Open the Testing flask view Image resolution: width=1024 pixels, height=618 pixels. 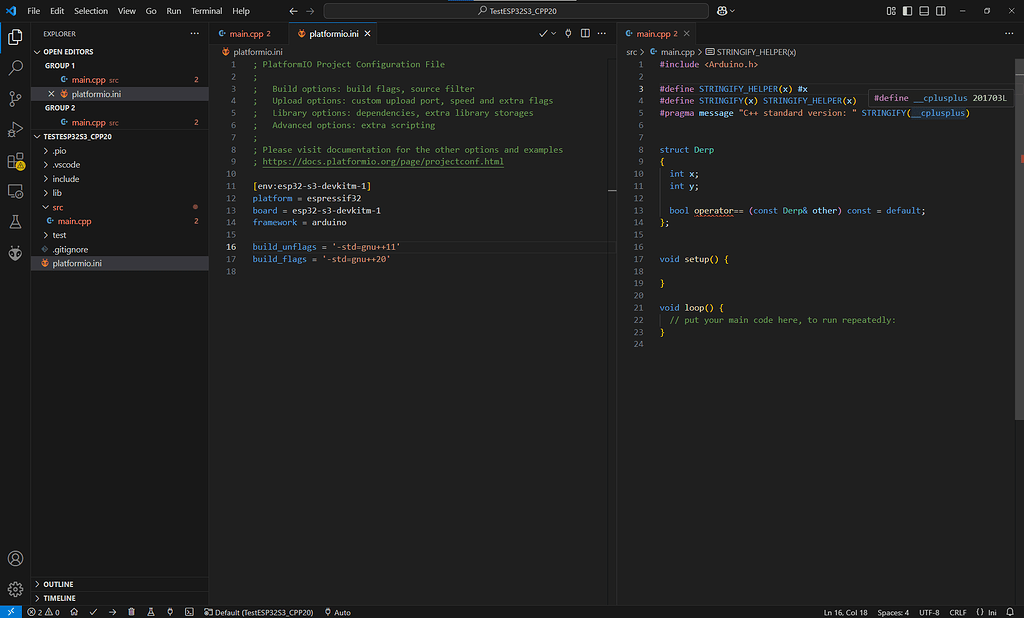click(x=15, y=222)
